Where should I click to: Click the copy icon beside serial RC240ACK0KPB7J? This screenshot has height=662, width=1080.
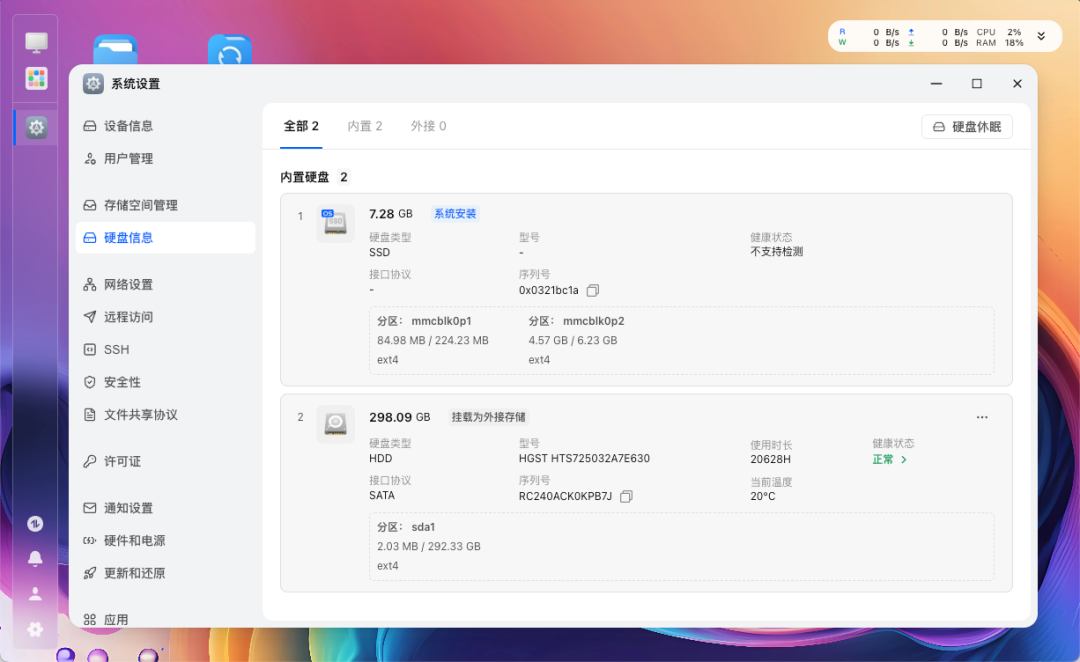(x=627, y=495)
